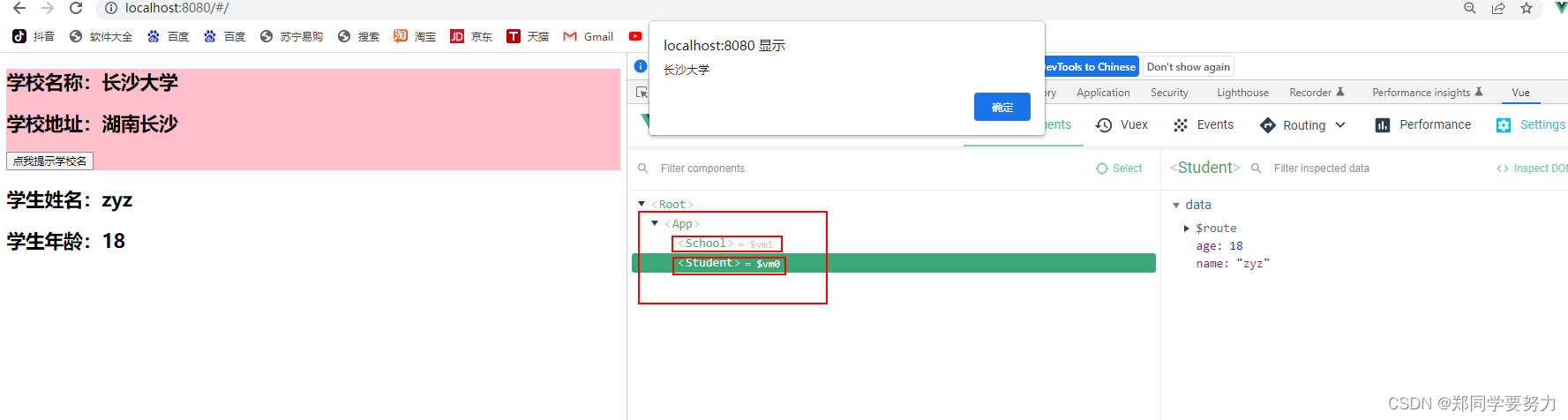
Task: Confirm the alert with 确定 button
Action: tap(1002, 107)
